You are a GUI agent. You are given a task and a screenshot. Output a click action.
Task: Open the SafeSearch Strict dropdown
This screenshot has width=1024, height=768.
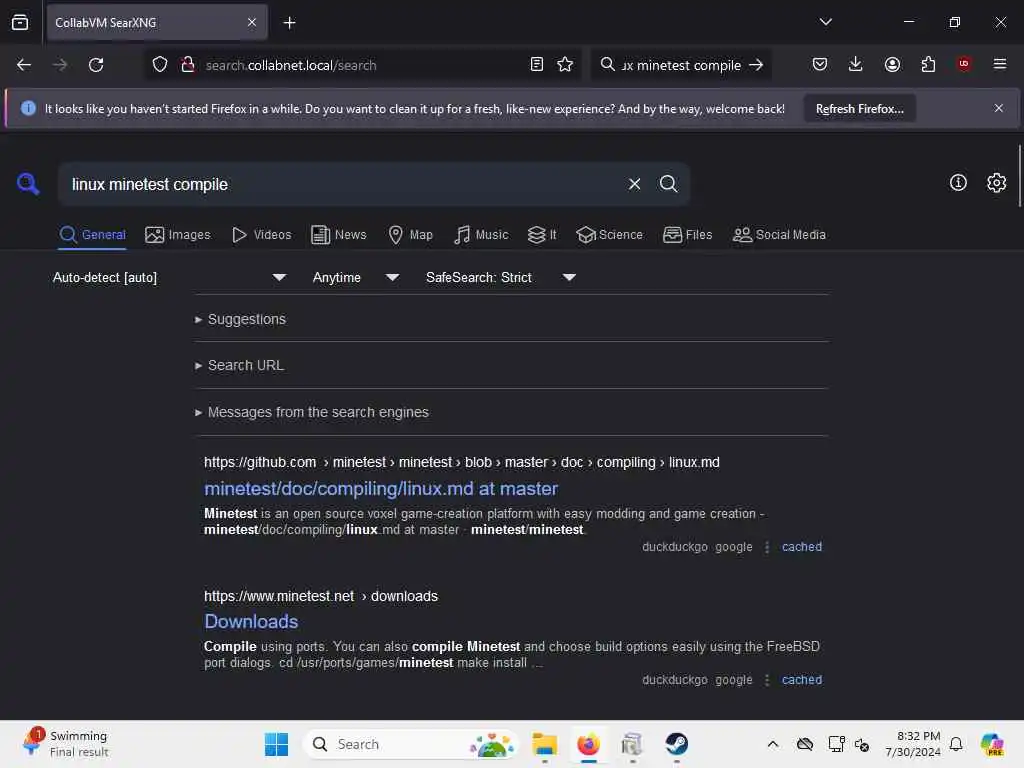click(501, 278)
